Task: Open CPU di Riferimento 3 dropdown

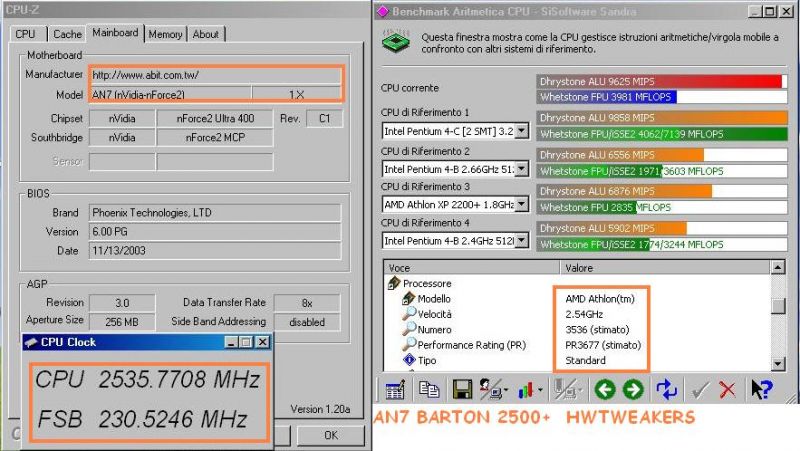Action: tap(521, 205)
